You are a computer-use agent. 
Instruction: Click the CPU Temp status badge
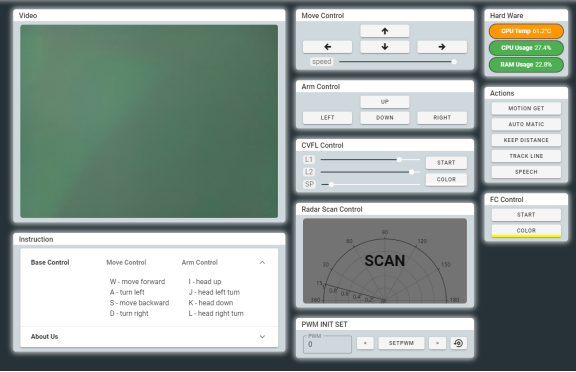pos(526,31)
